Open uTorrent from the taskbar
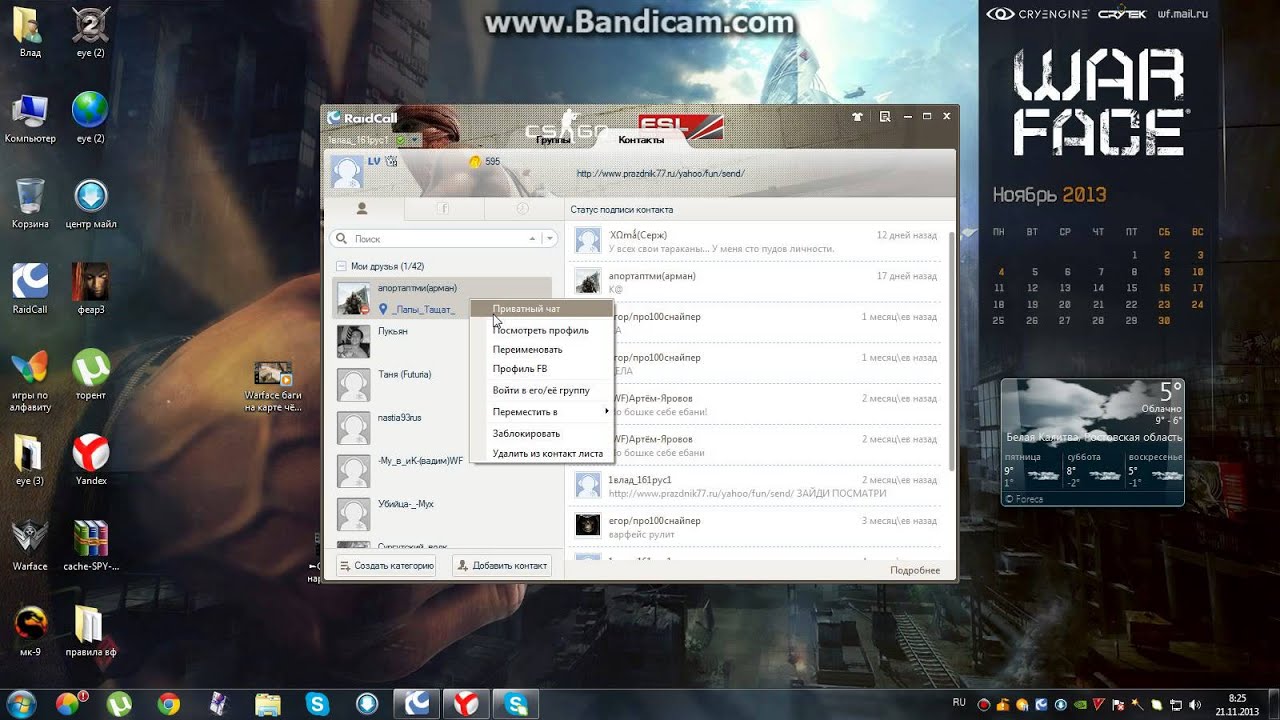This screenshot has width=1280, height=720. (119, 703)
